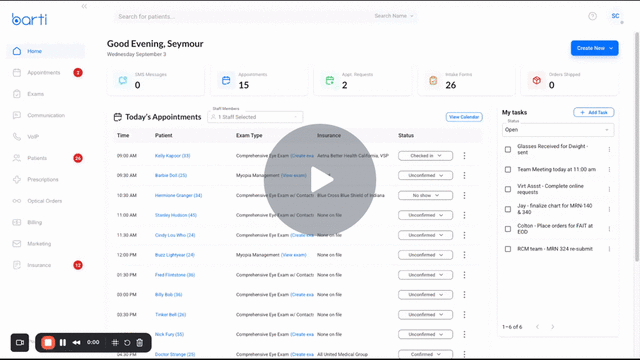The width and height of the screenshot is (640, 360).
Task: Check off Colton place orders task
Action: coord(508,229)
